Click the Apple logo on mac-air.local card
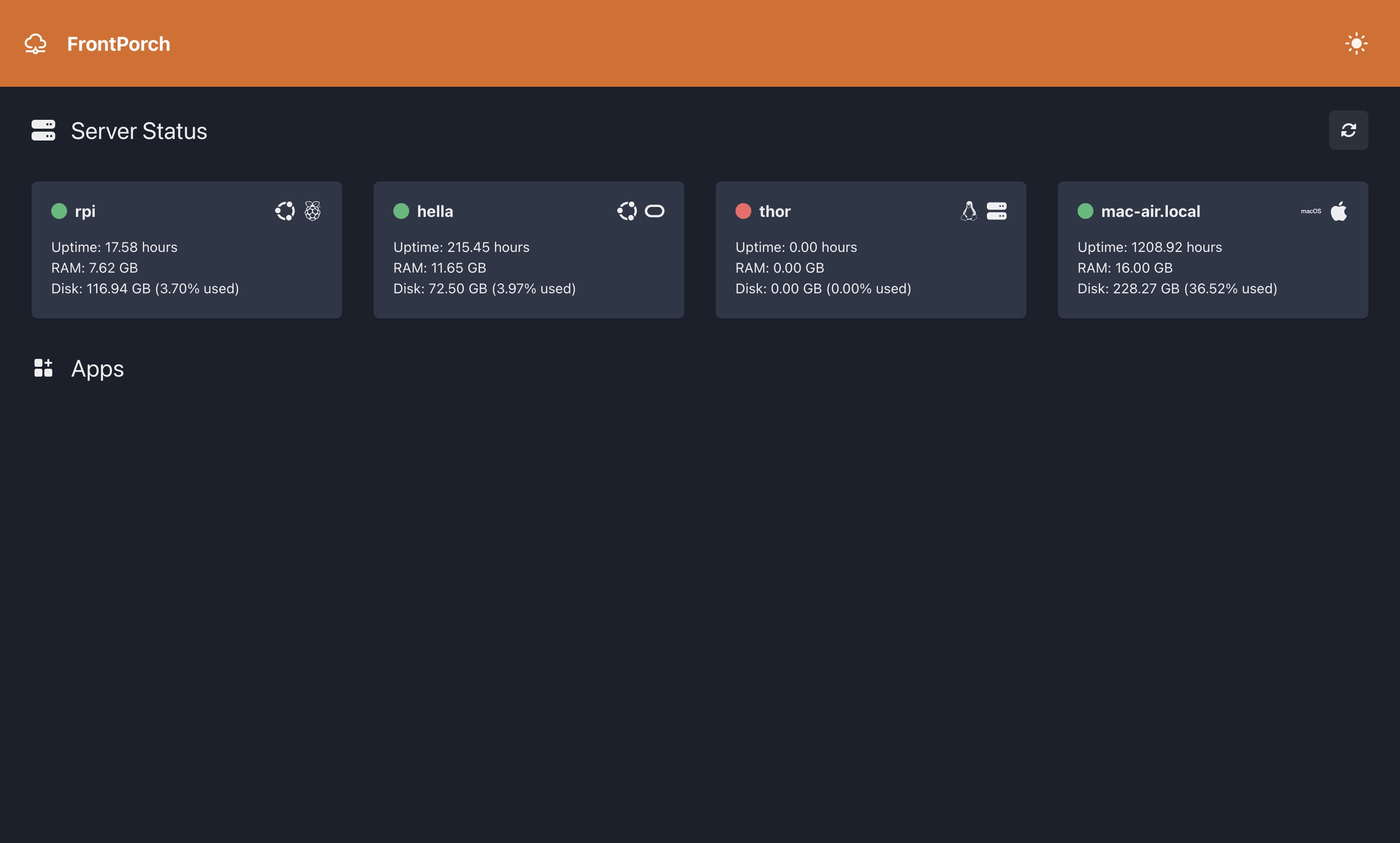This screenshot has width=1400, height=843. [1339, 211]
